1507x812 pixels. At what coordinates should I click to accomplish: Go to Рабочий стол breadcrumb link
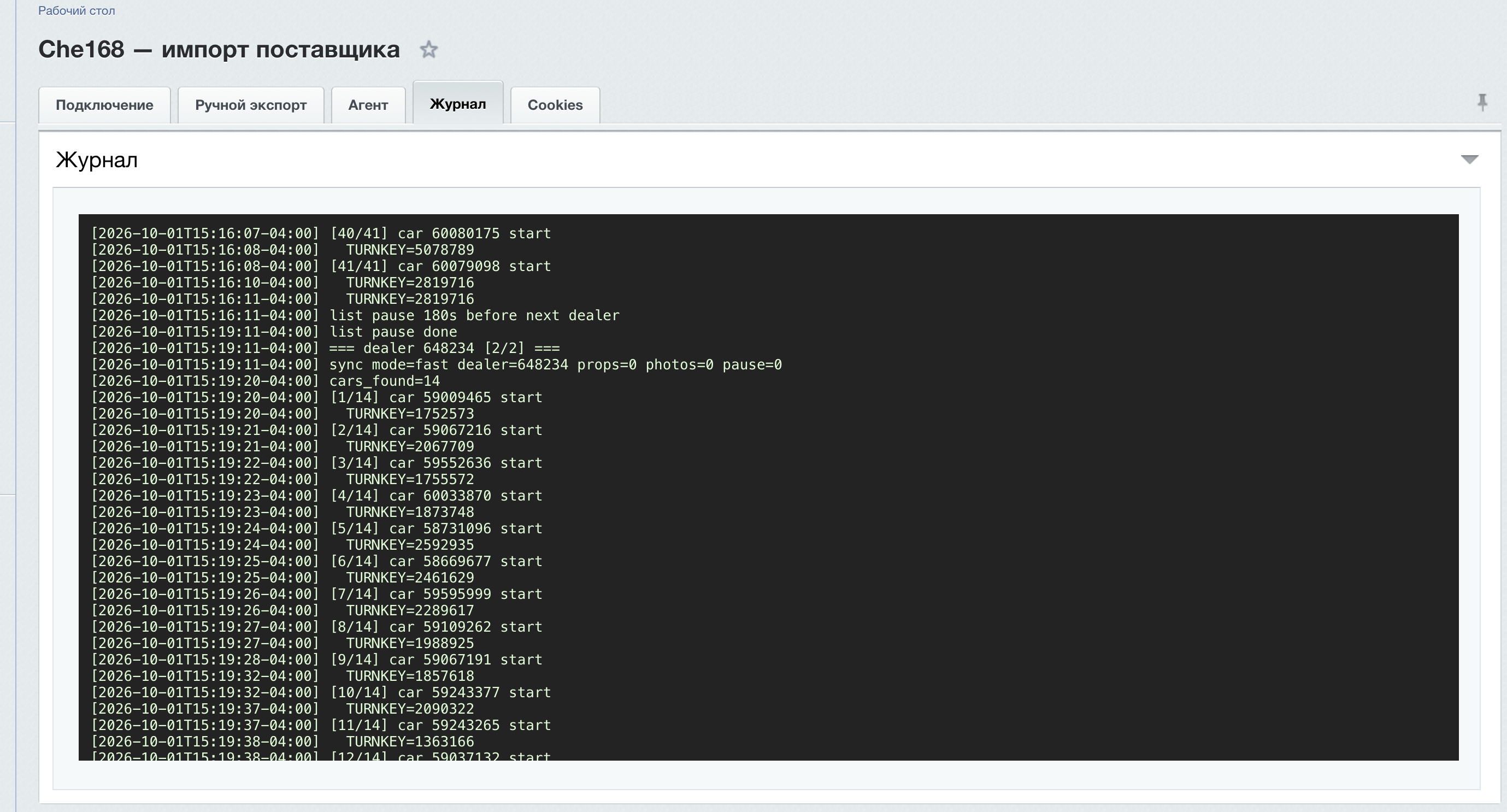click(x=76, y=10)
